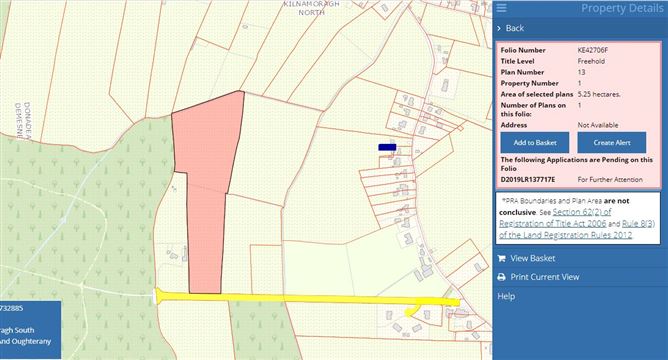Click the Not Available address value

598,125
